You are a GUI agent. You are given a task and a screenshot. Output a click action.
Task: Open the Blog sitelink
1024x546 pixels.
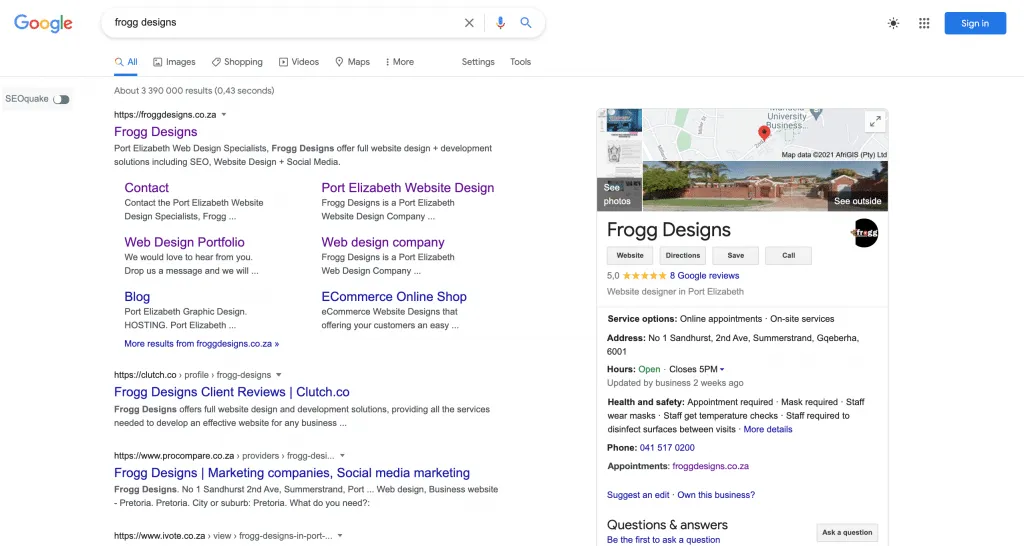click(137, 297)
